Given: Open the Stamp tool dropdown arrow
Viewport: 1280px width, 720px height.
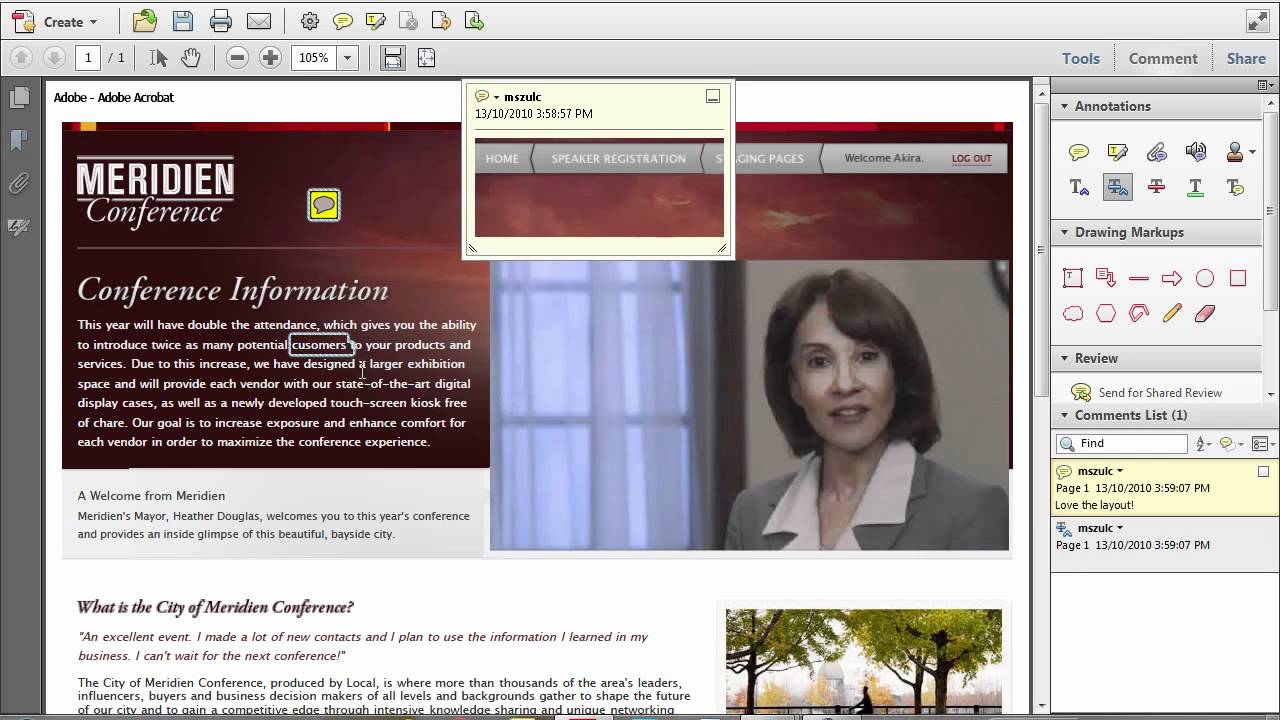Looking at the screenshot, I should pyautogui.click(x=1252, y=152).
